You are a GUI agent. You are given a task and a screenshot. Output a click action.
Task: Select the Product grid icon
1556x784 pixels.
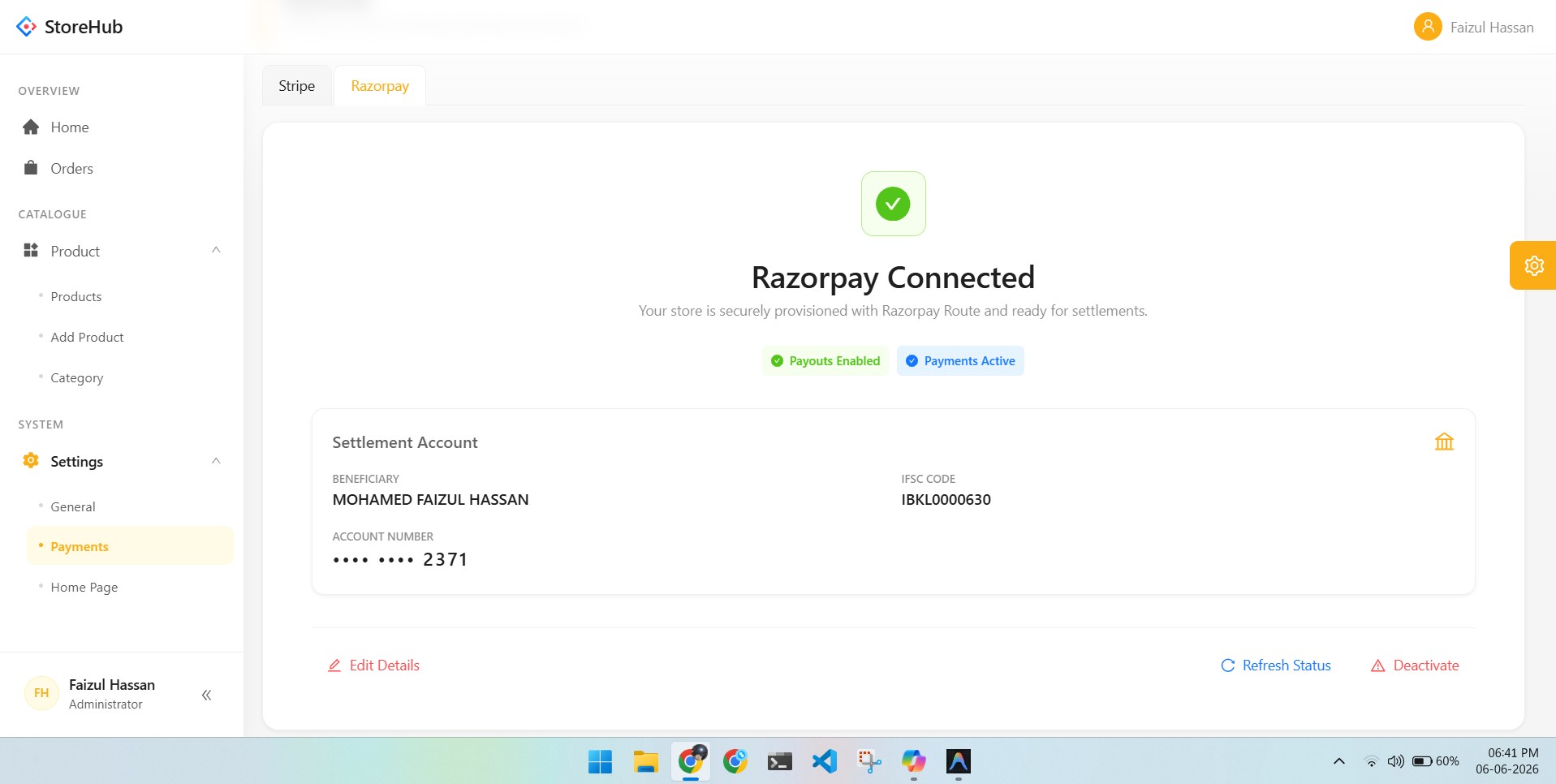tap(31, 250)
